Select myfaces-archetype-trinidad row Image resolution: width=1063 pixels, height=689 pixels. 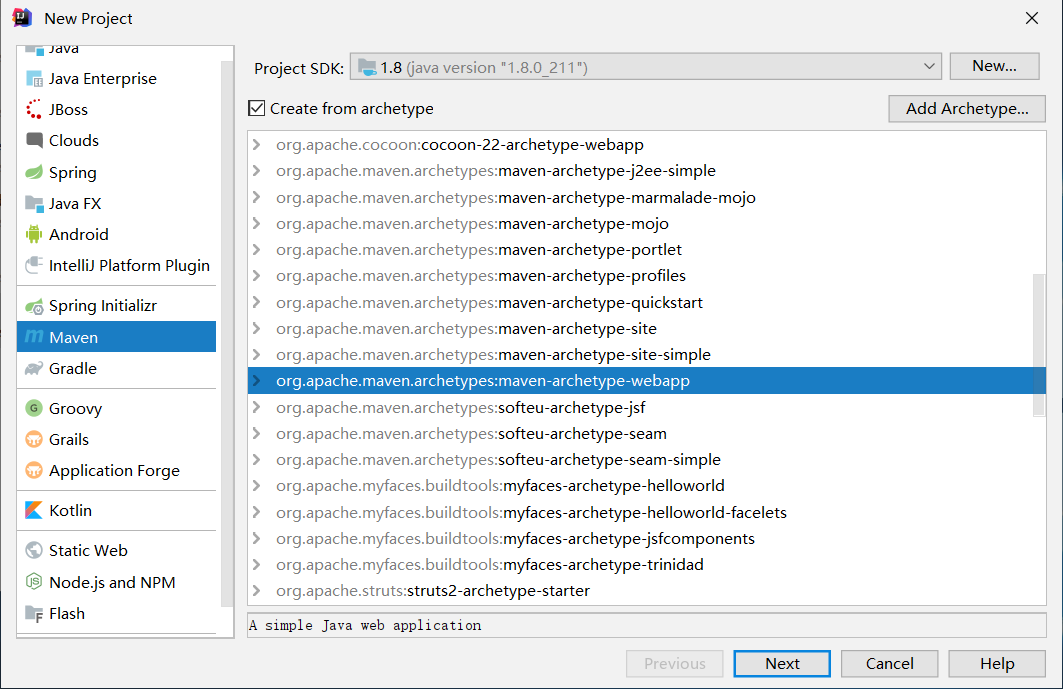(646, 564)
